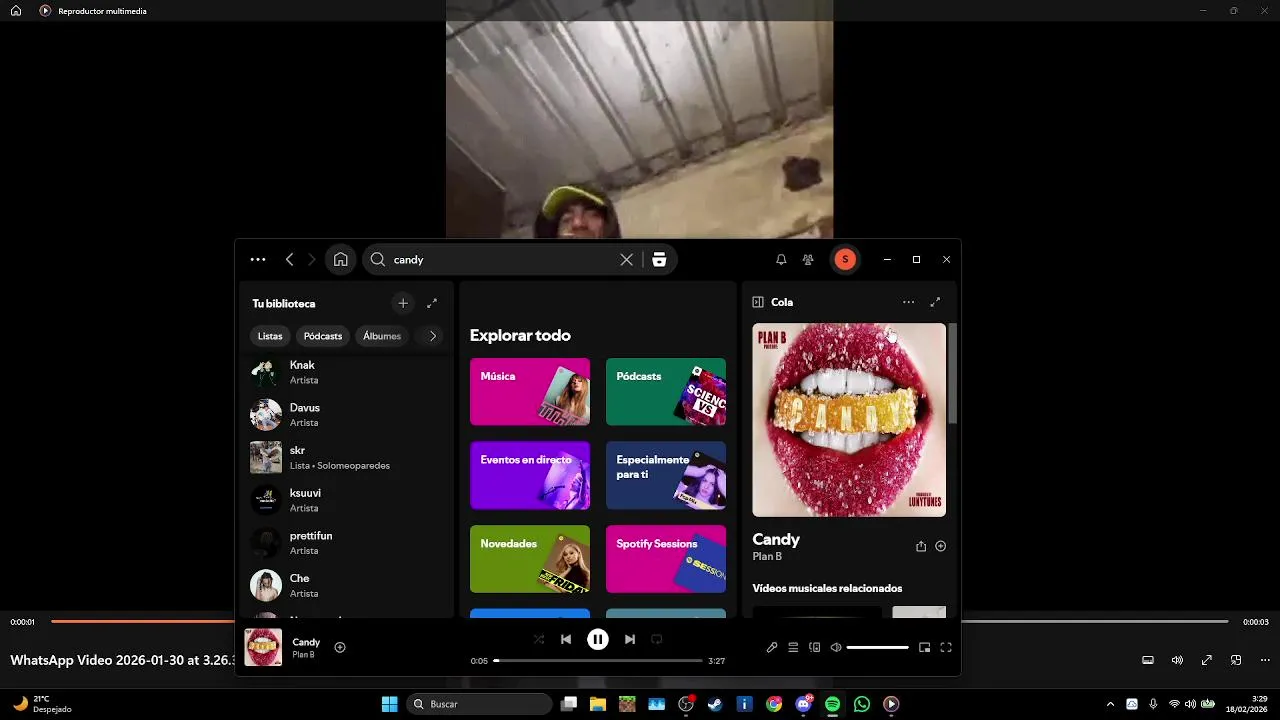
Task: Open the Música browse card
Action: click(530, 392)
